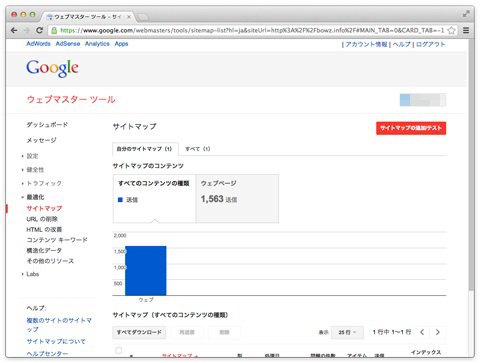480x363 pixels.
Task: Sort by the サイトマップ column header
Action: 179,356
